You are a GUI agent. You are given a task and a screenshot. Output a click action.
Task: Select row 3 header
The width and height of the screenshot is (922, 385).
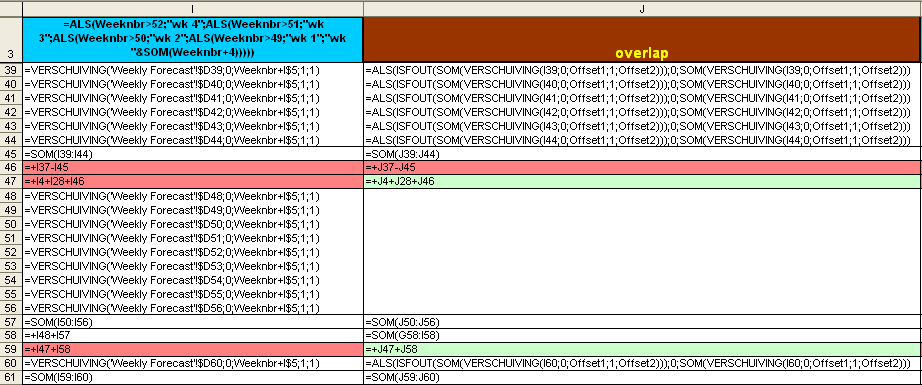[x=11, y=39]
